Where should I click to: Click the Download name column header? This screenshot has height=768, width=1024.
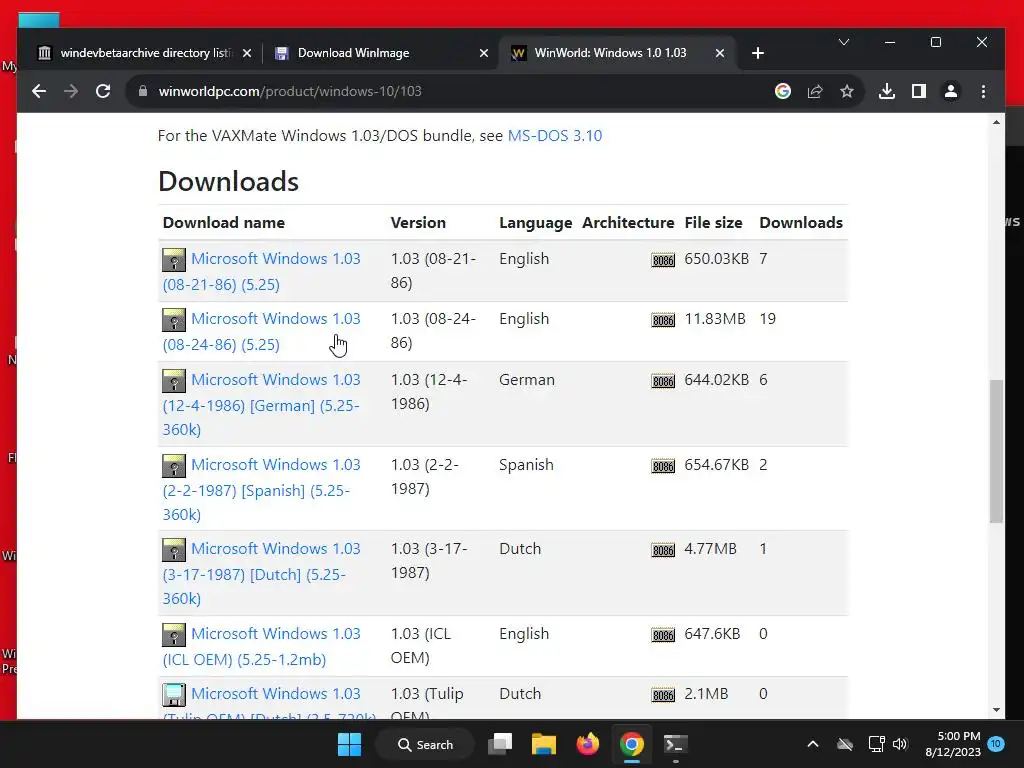click(x=224, y=223)
